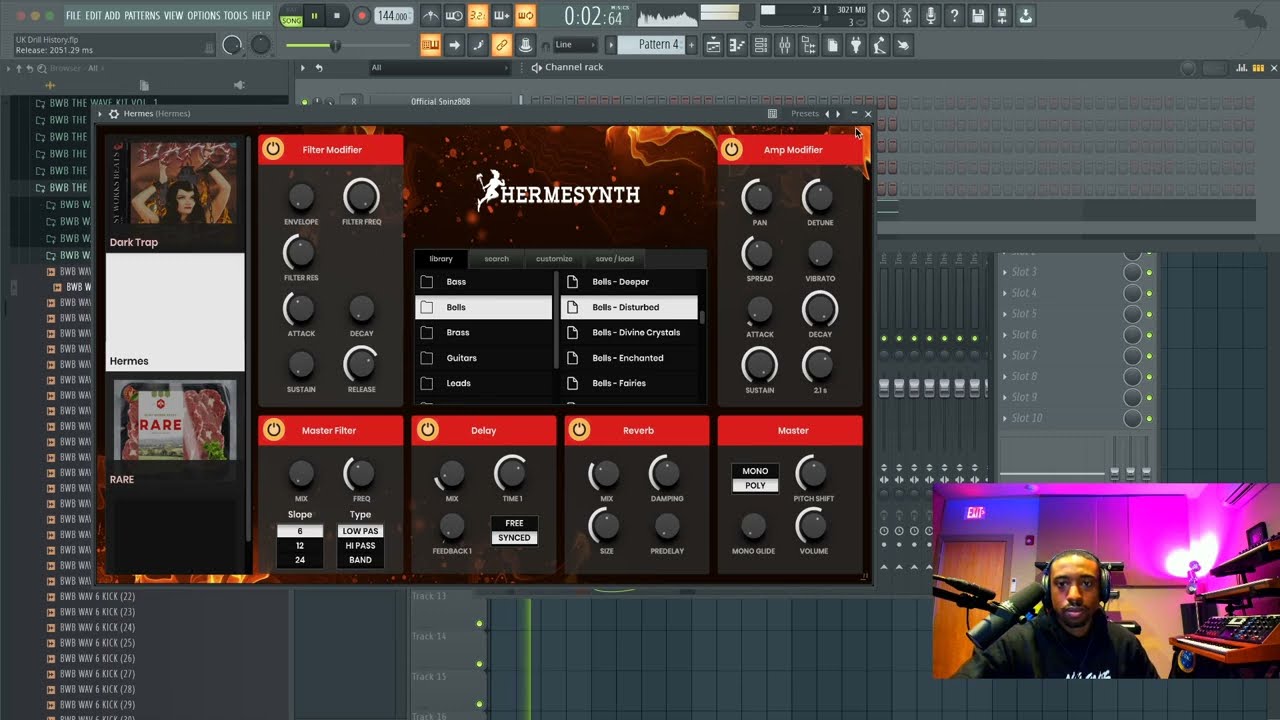This screenshot has height=720, width=1280.
Task: Open the Leads folder in Hermes library
Action: [x=483, y=383]
